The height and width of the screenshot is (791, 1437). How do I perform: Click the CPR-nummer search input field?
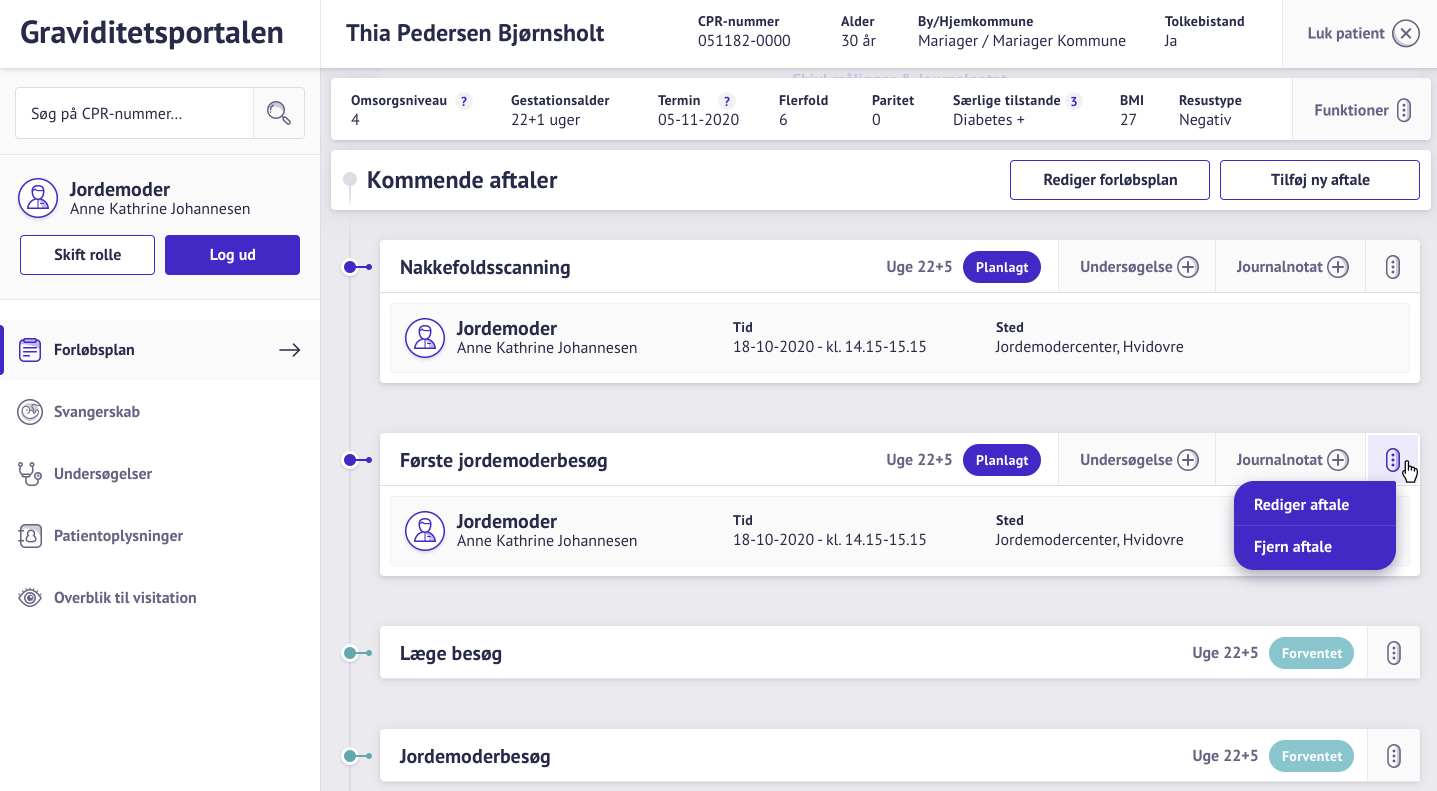[134, 114]
